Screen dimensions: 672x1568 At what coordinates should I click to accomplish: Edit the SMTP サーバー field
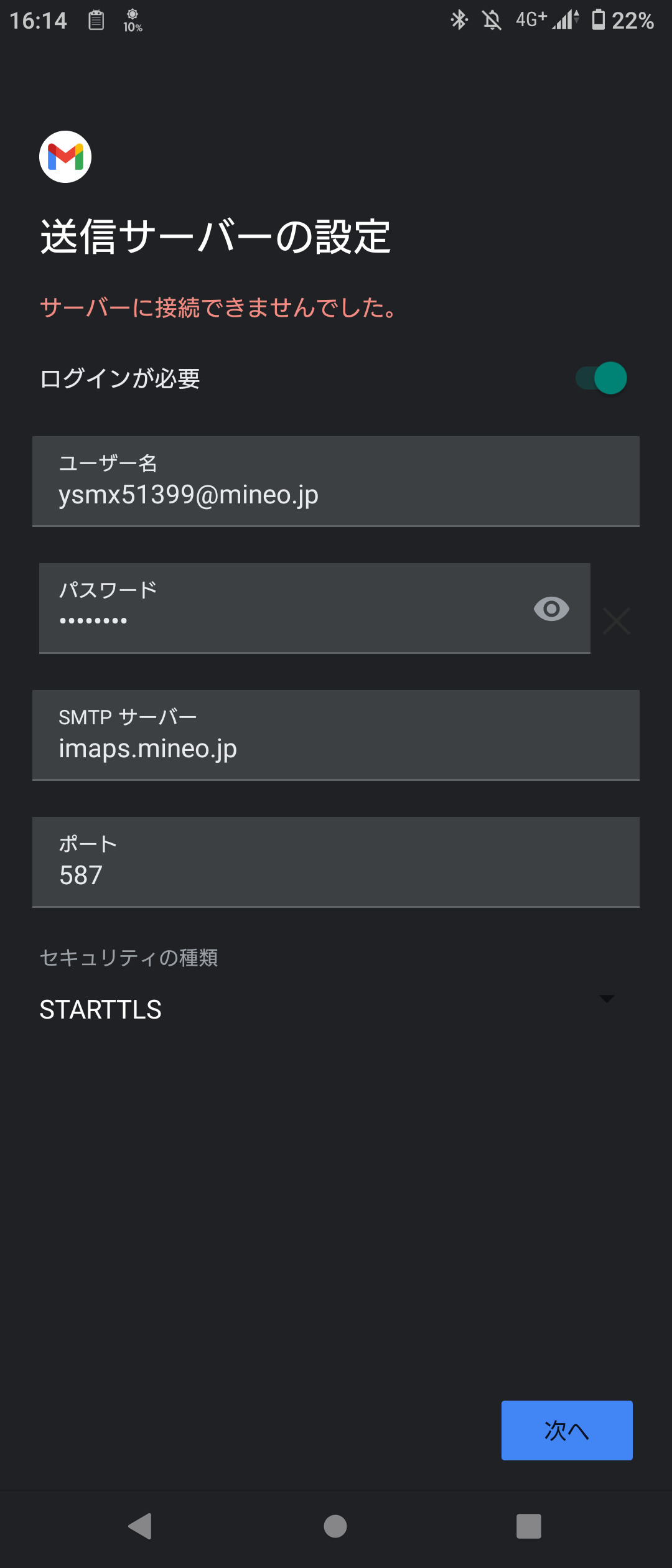(x=336, y=735)
